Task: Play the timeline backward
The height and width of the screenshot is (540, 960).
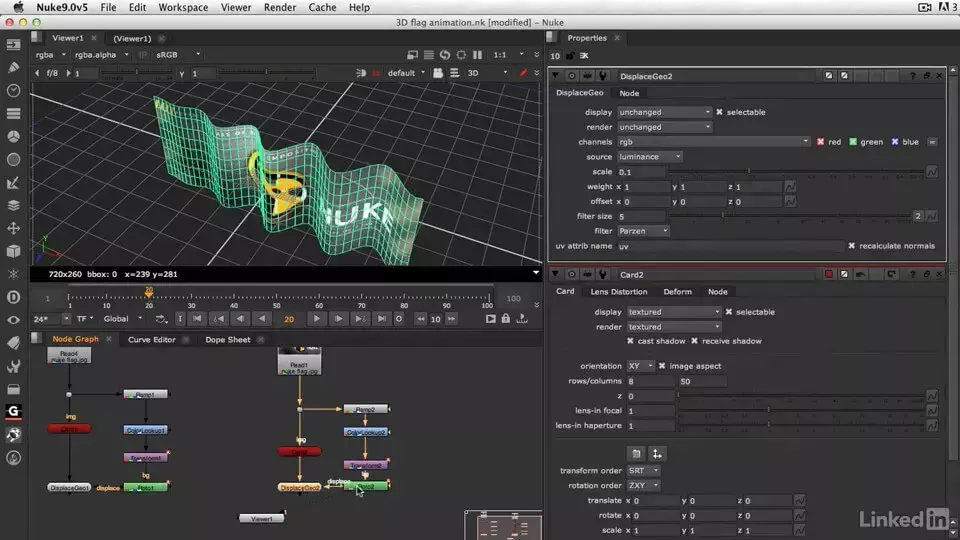Action: (262, 319)
